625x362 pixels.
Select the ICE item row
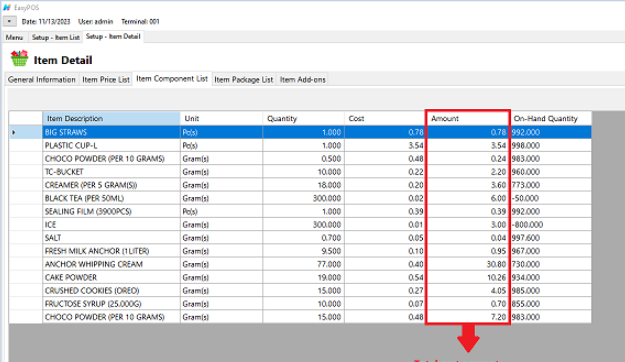click(x=300, y=224)
